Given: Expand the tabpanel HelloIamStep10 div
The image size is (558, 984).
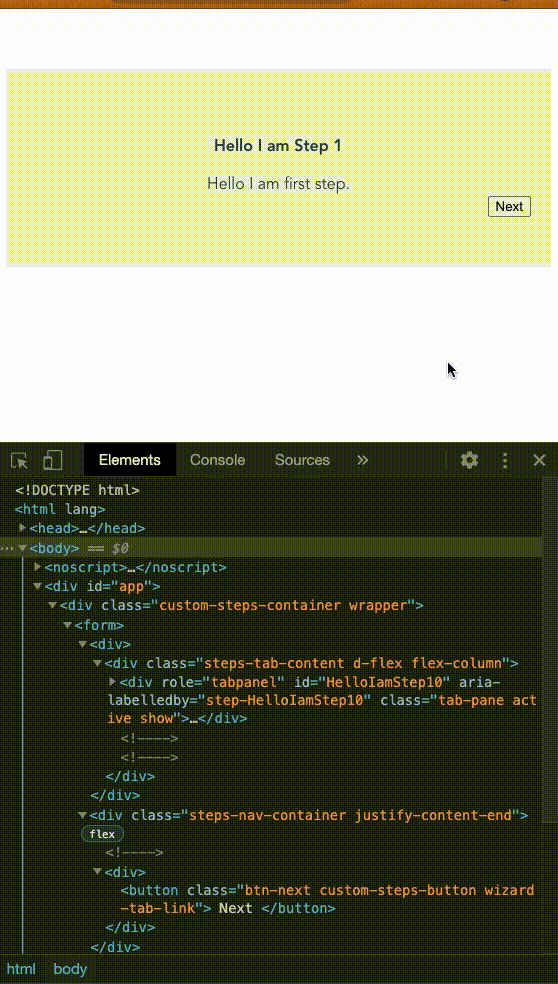Looking at the screenshot, I should (x=113, y=682).
